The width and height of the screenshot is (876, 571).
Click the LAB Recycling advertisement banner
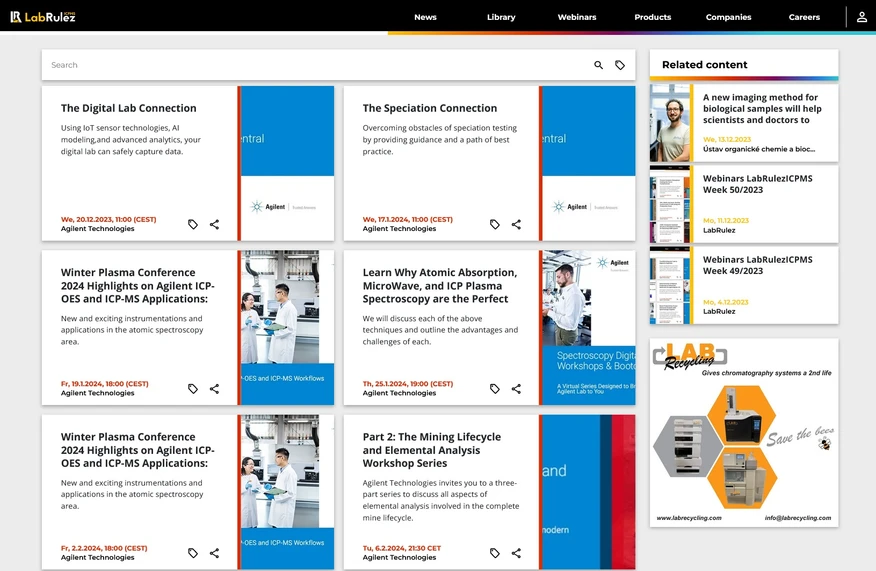pyautogui.click(x=744, y=432)
